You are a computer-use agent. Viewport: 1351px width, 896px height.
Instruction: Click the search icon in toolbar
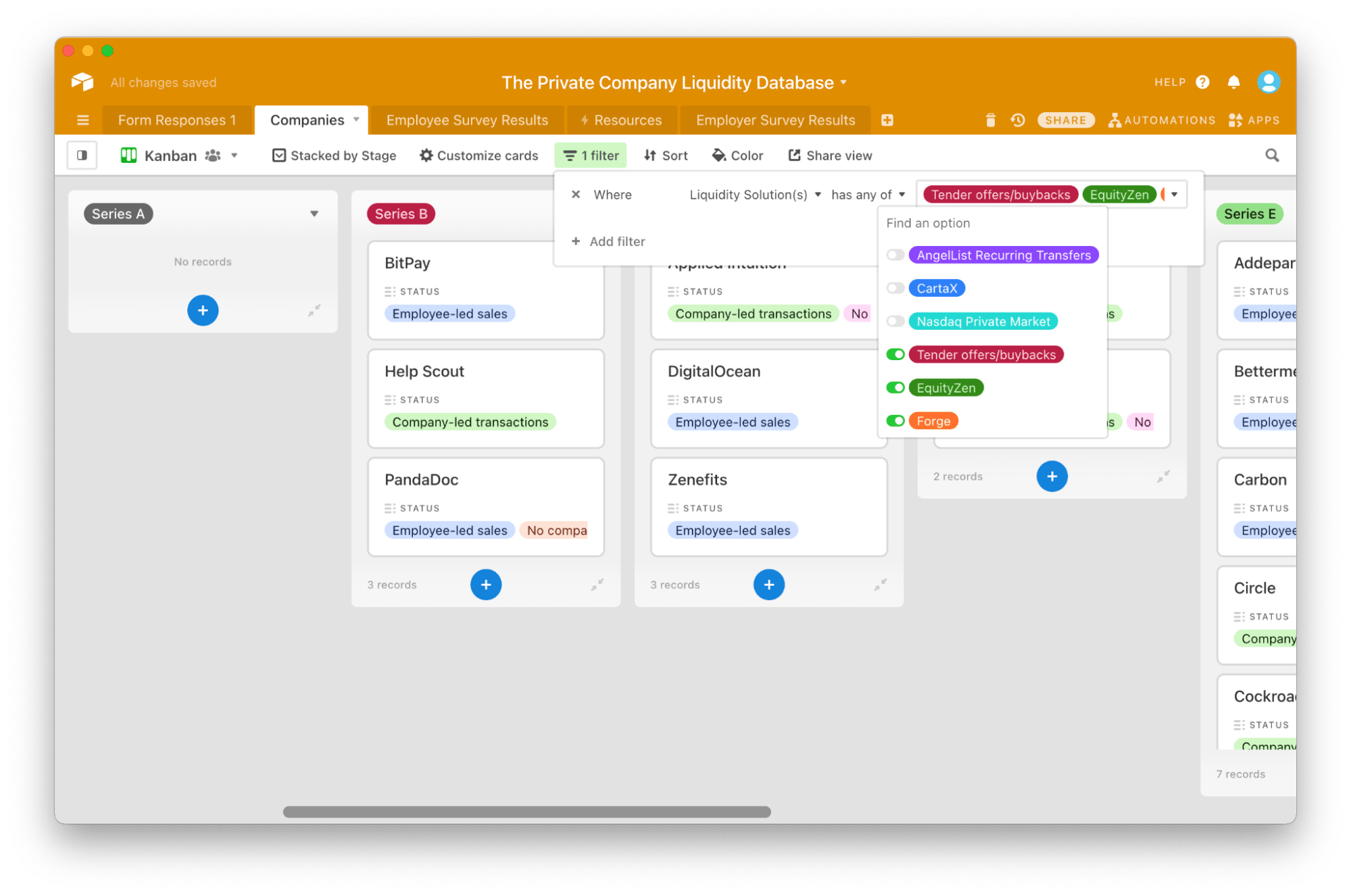coord(1272,155)
